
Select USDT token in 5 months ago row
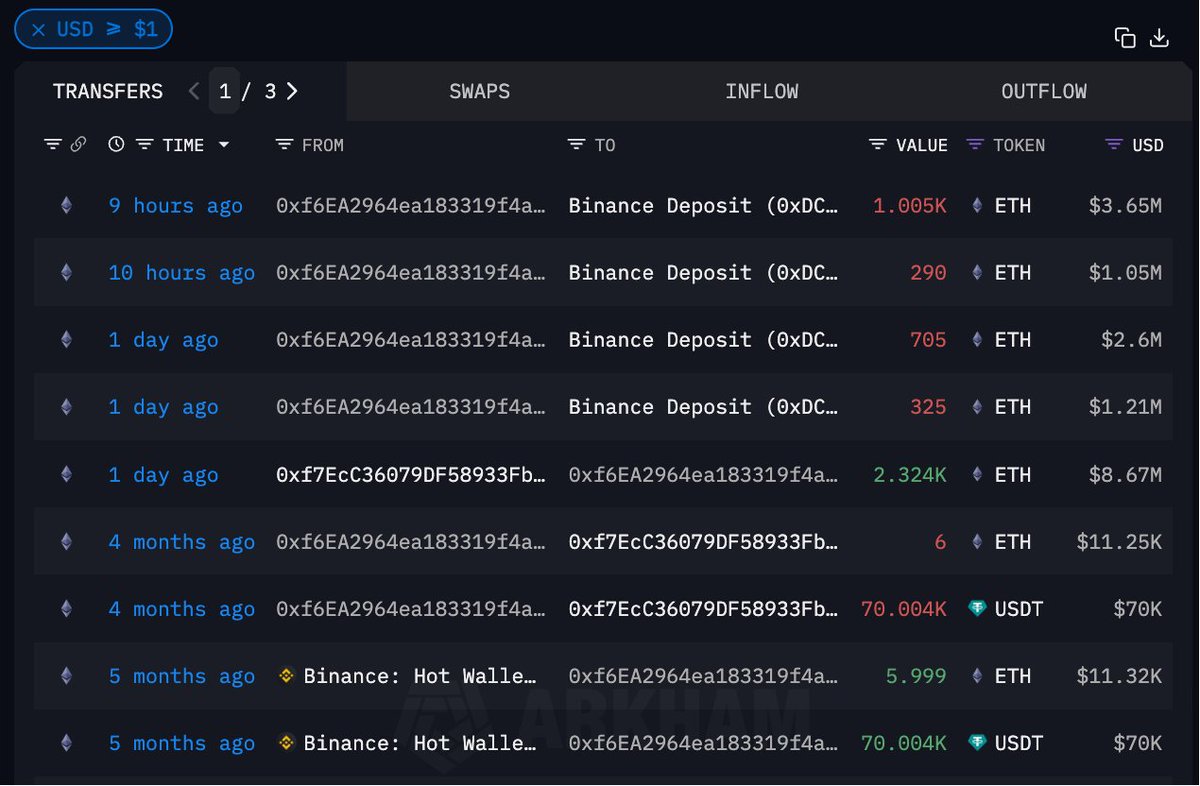pyautogui.click(x=1006, y=743)
